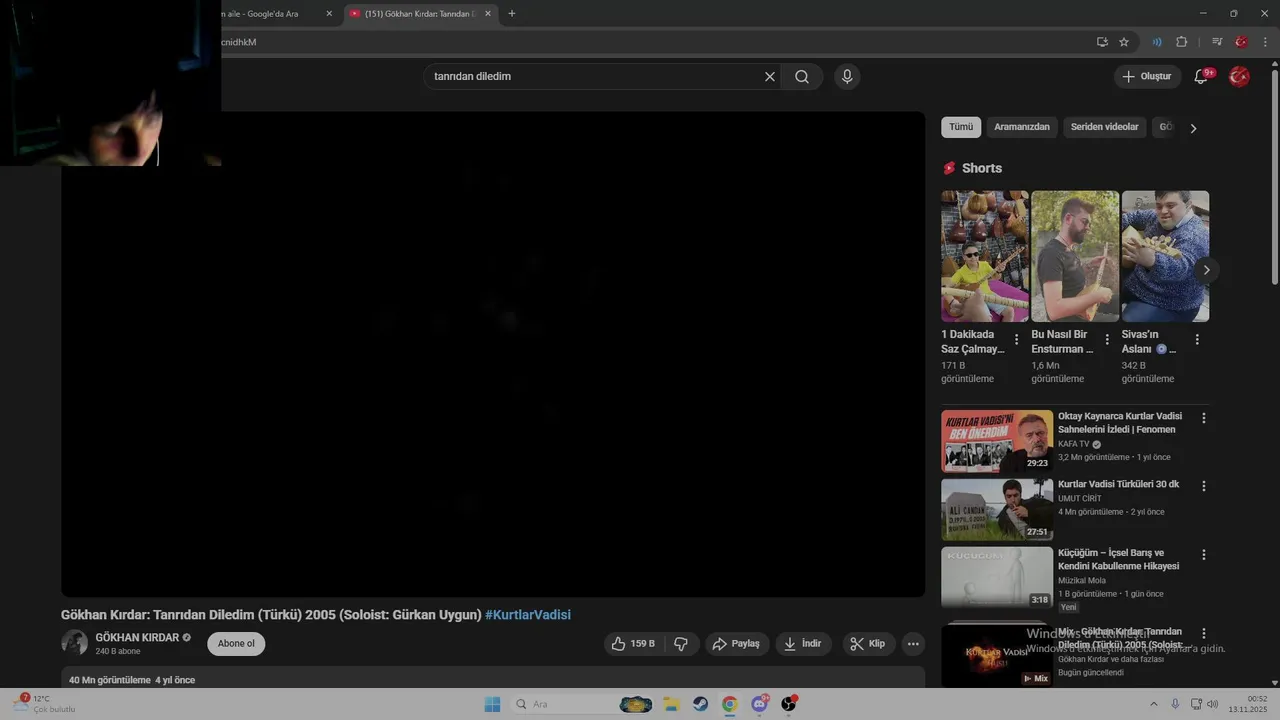
Task: Select the Seriden videolar filter chip
Action: point(1105,127)
